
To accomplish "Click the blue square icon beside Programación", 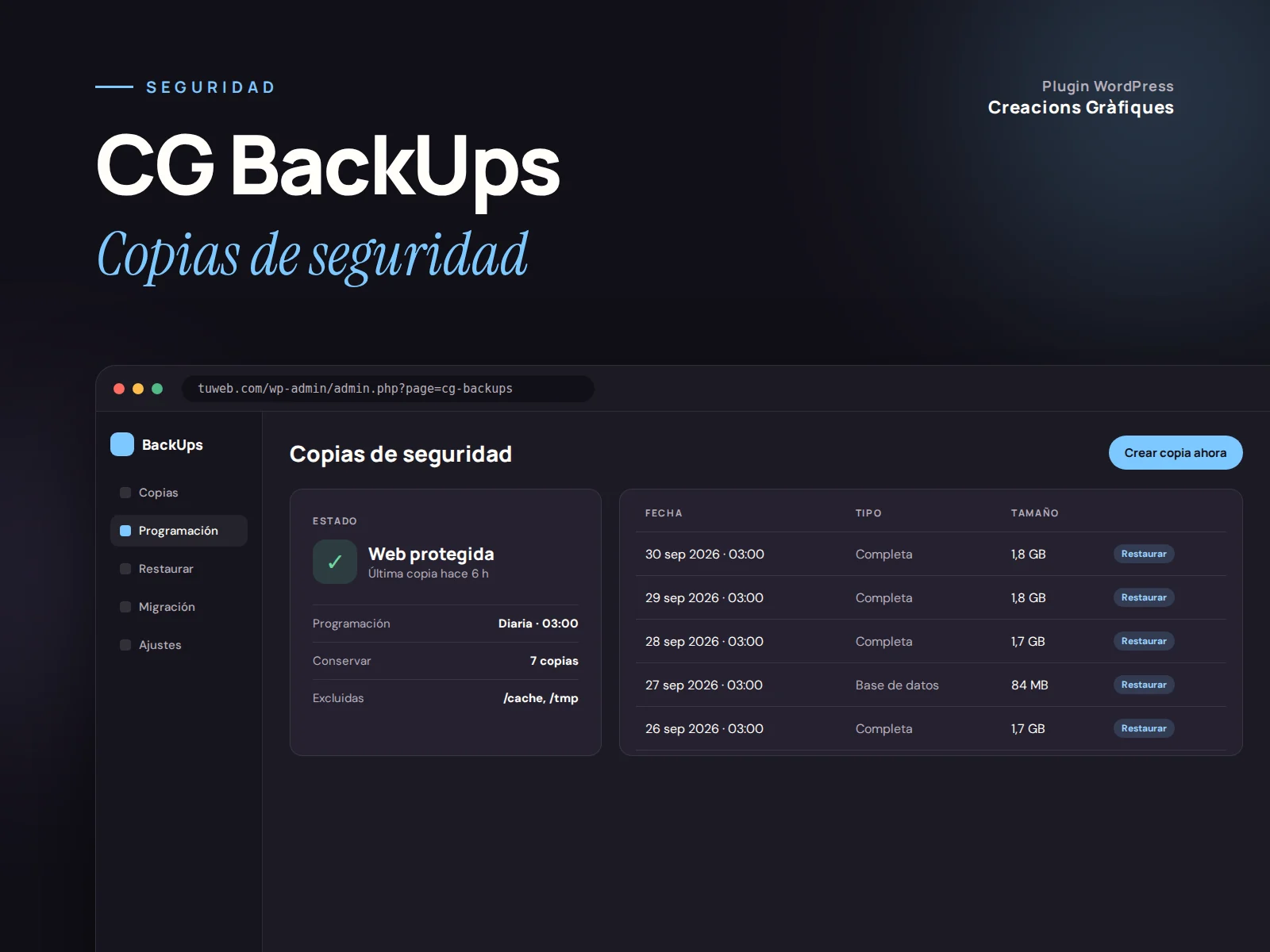I will 125,531.
